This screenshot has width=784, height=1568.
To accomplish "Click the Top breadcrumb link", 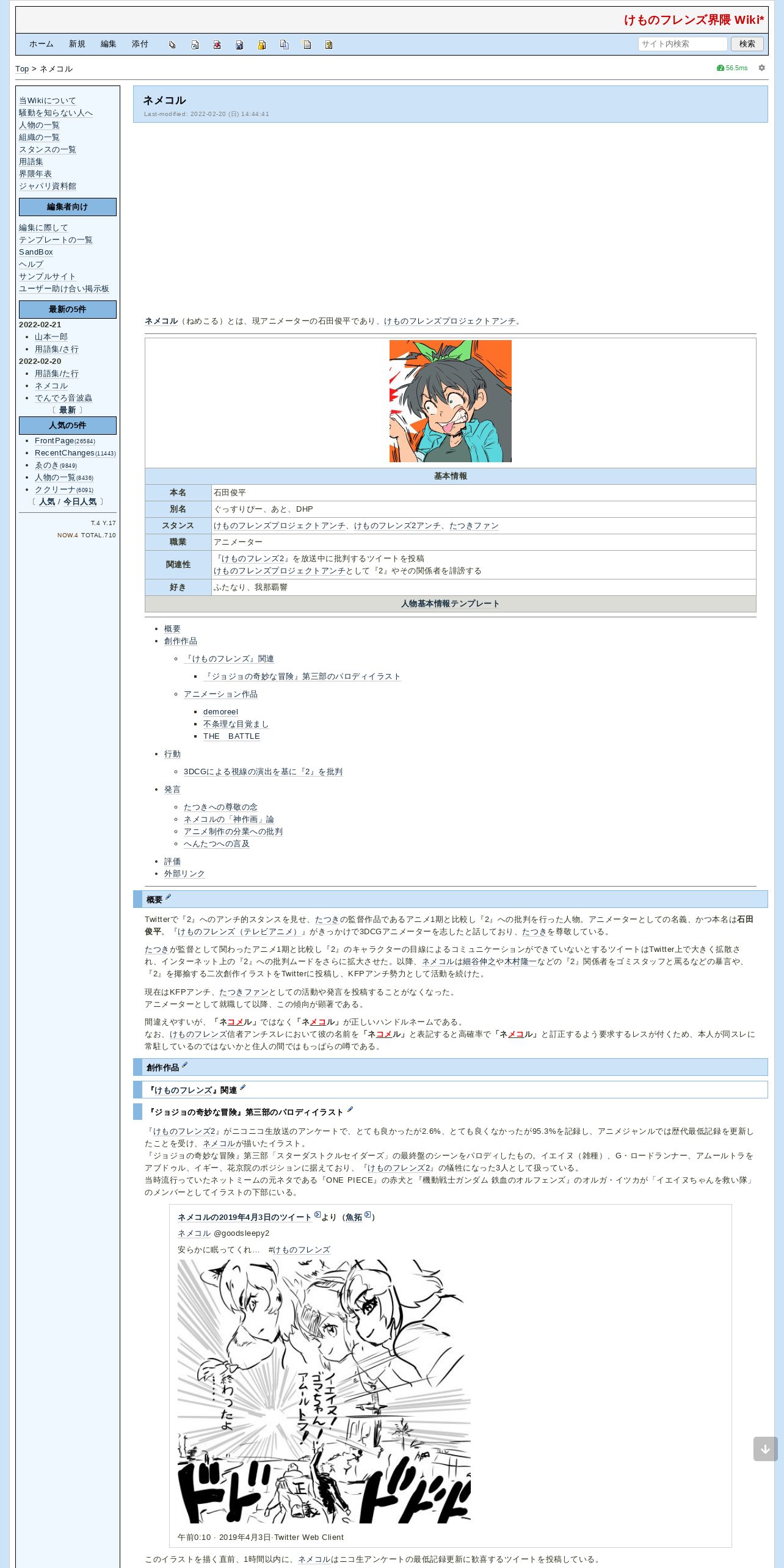I will (x=22, y=69).
